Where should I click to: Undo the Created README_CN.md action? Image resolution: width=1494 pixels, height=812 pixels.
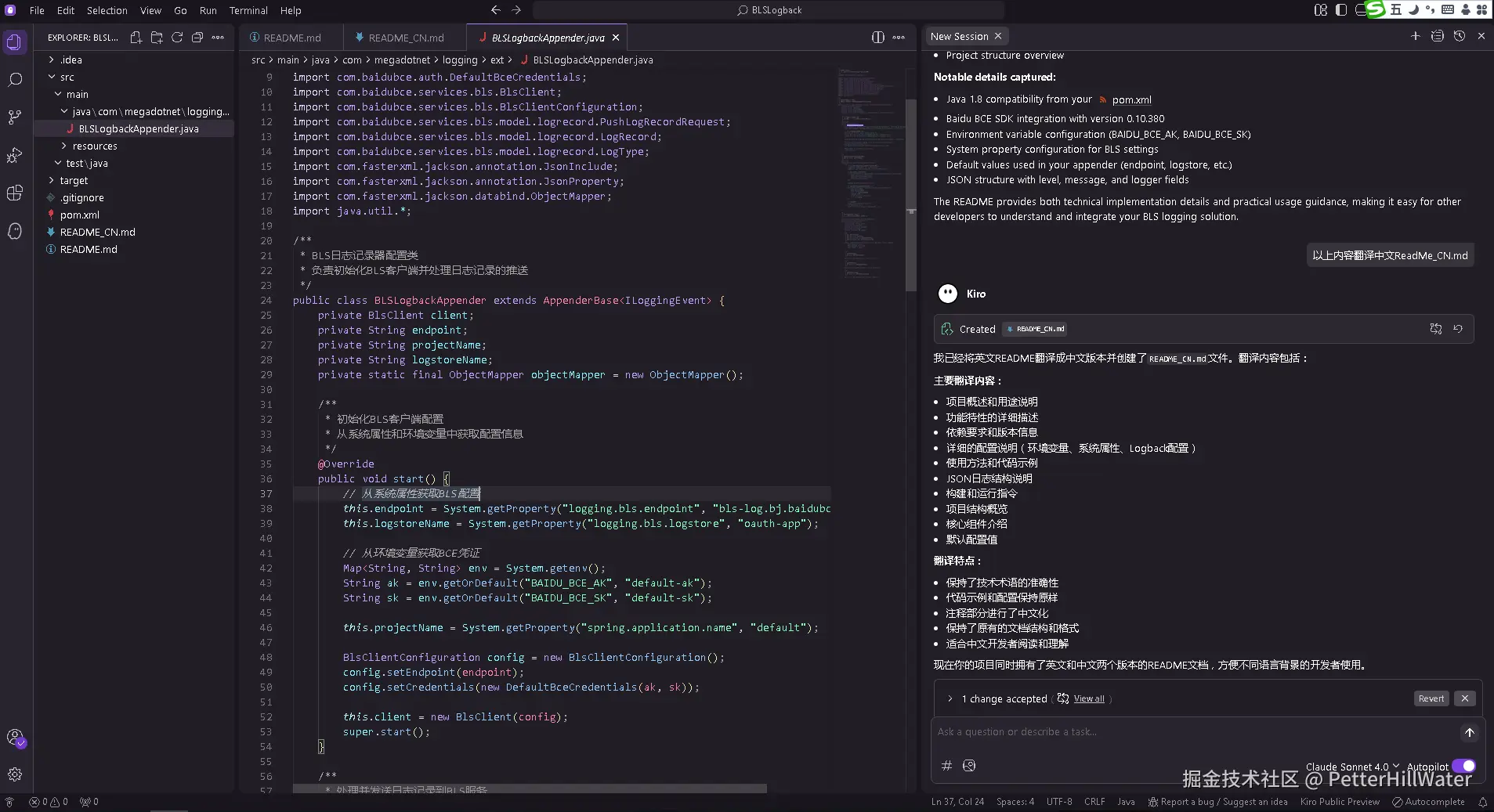tap(1458, 329)
